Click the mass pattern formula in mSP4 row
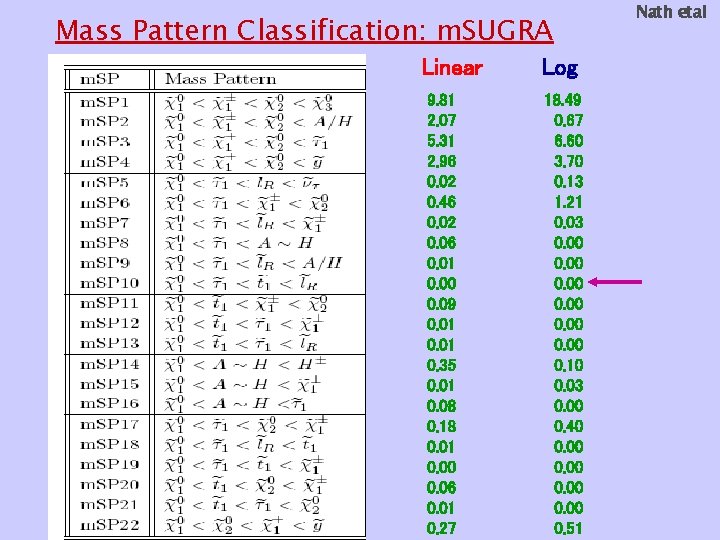 pos(244,163)
